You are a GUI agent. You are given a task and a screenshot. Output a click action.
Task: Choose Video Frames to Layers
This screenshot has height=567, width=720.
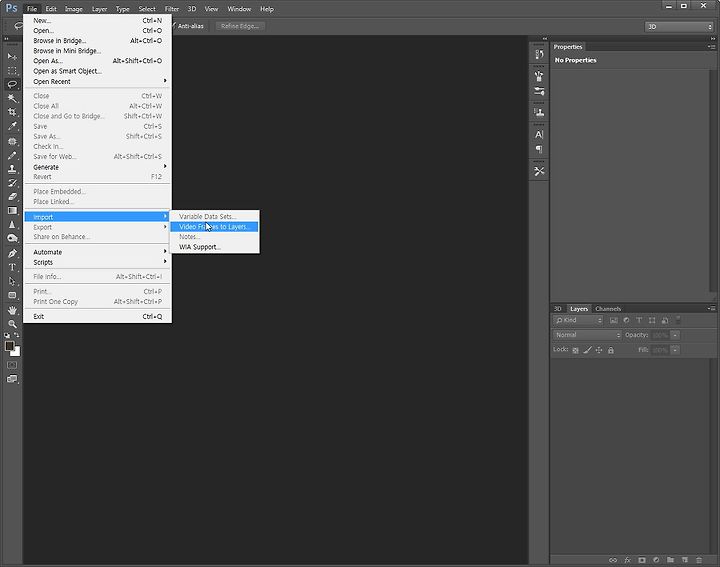tap(214, 227)
